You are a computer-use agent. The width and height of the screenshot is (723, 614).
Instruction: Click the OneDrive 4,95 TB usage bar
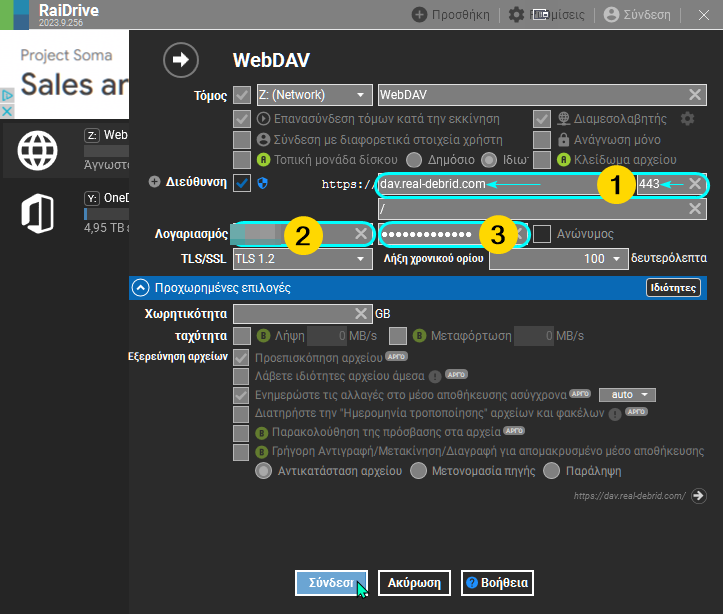point(107,213)
